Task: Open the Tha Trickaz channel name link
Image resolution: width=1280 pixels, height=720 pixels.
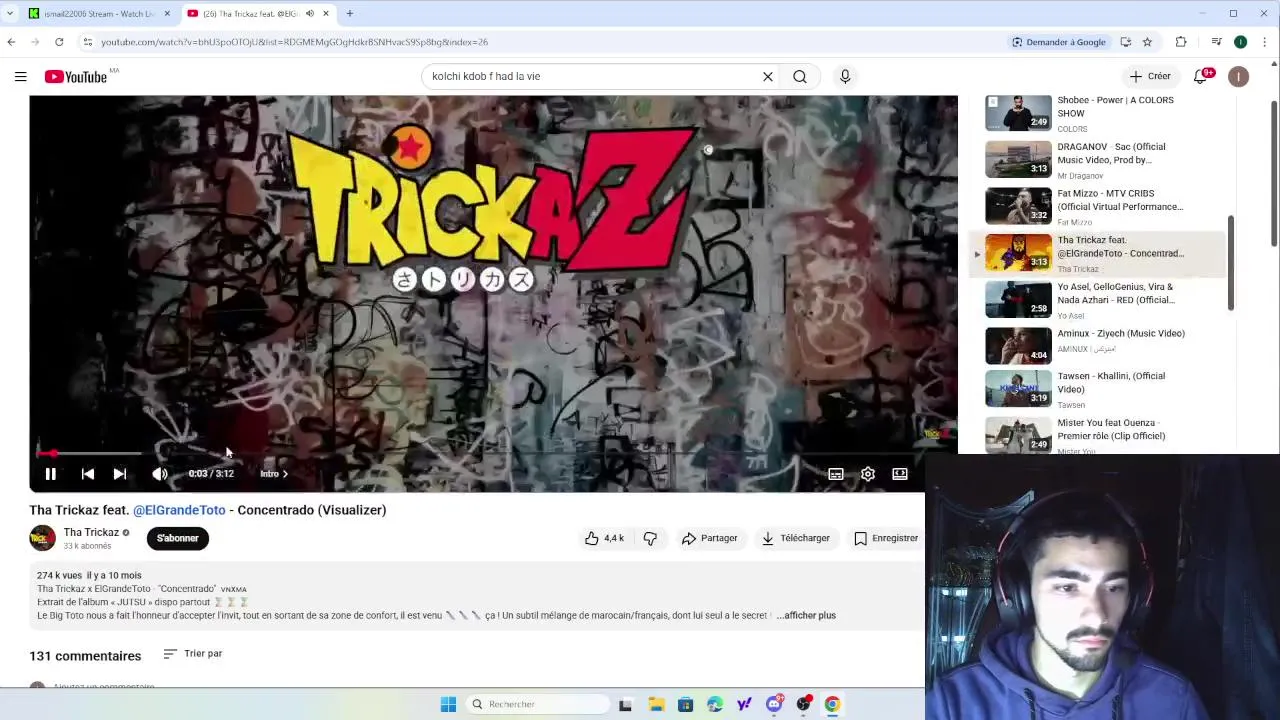Action: tap(91, 532)
